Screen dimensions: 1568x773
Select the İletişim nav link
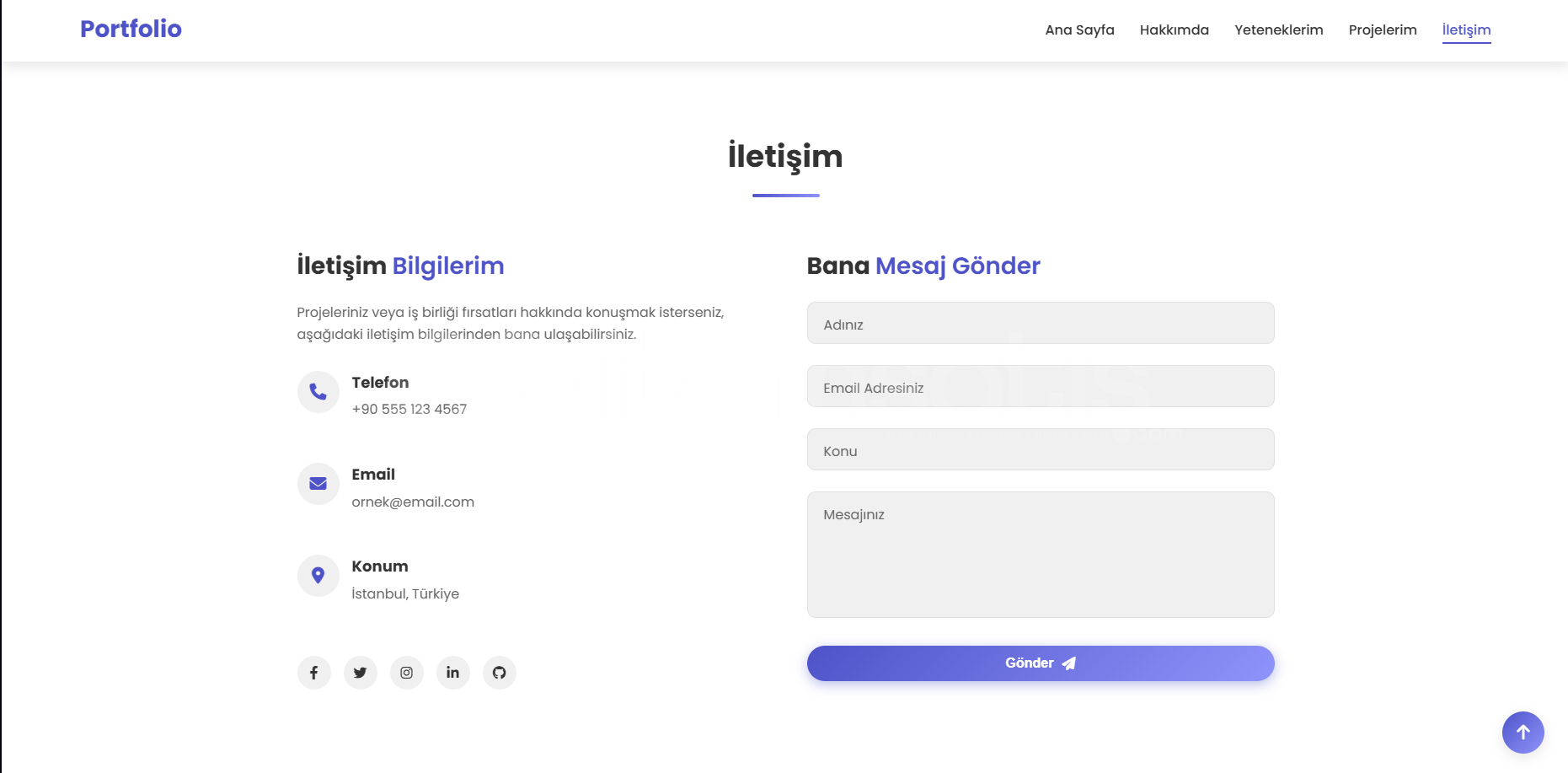click(1466, 30)
